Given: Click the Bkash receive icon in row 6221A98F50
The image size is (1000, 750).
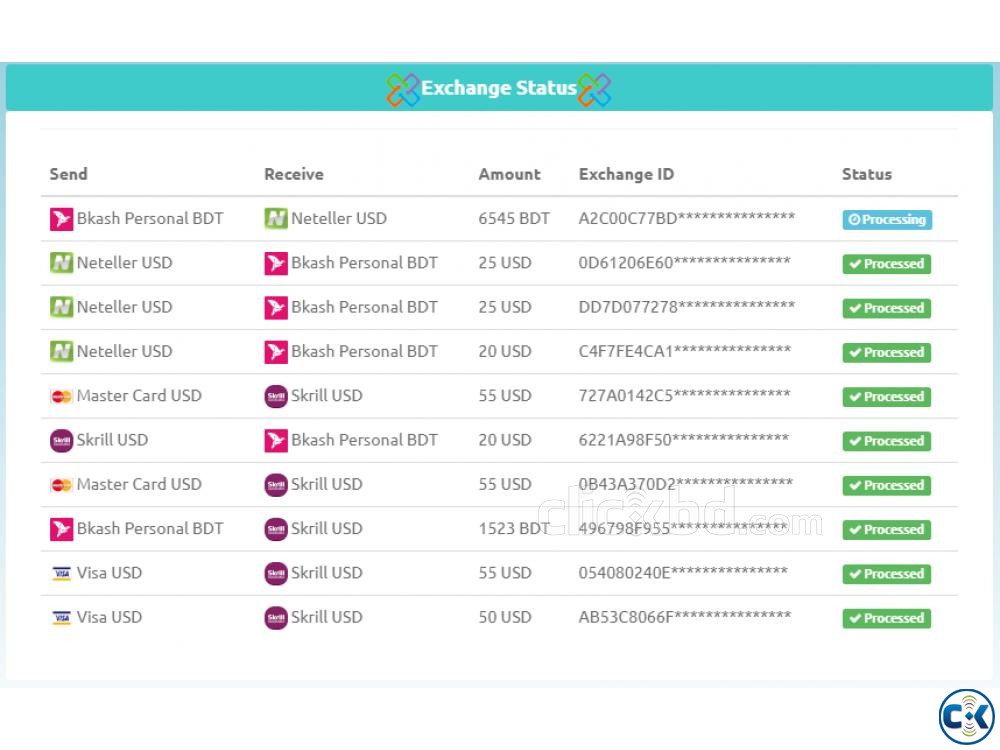Looking at the screenshot, I should (276, 440).
